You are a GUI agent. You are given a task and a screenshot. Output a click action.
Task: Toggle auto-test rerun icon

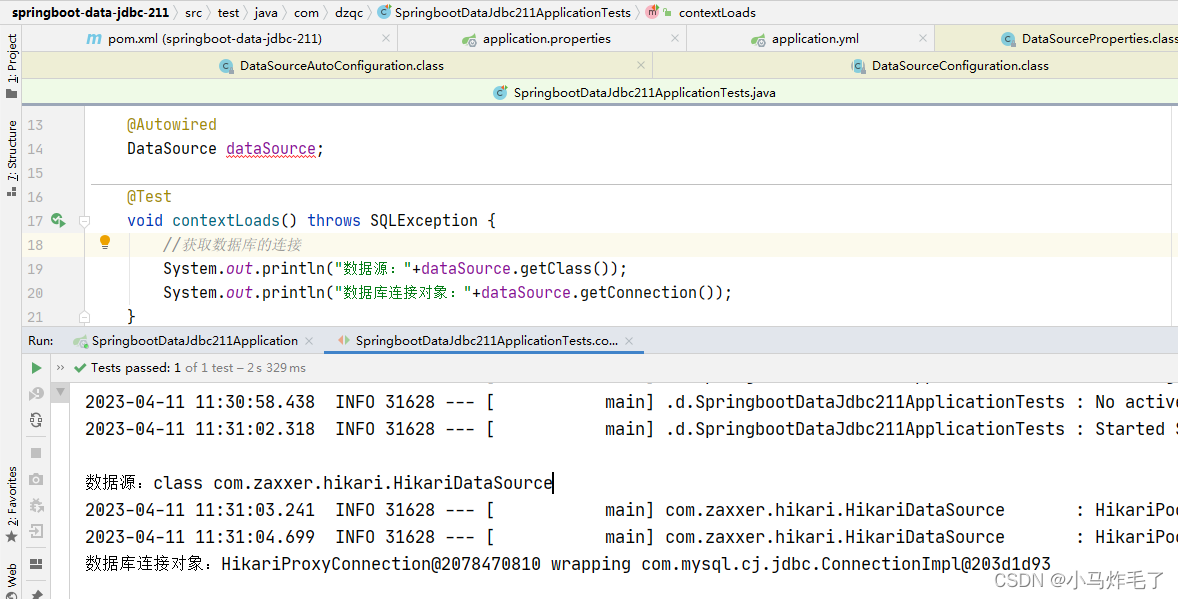36,420
